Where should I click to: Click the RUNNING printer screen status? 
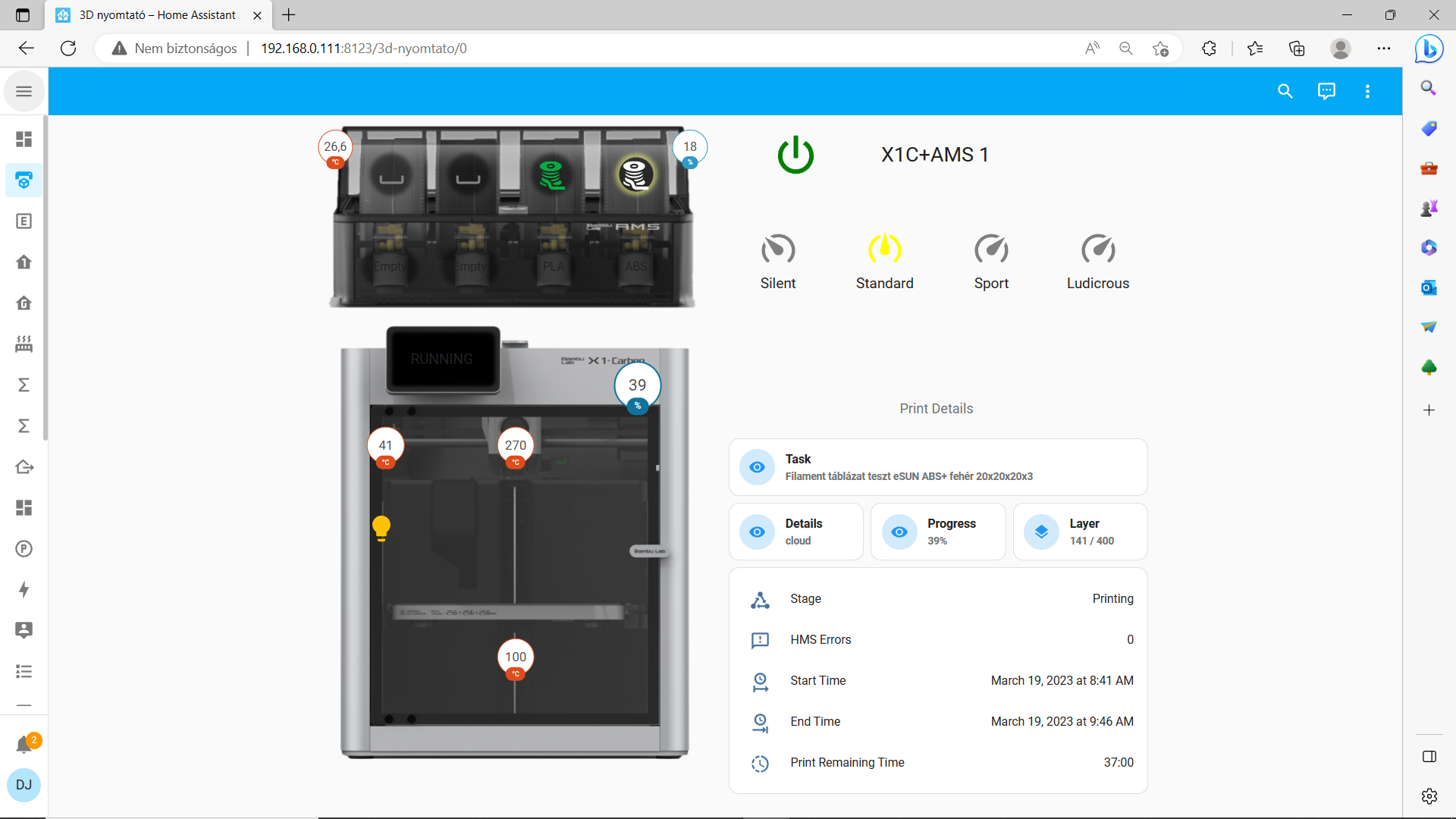442,359
